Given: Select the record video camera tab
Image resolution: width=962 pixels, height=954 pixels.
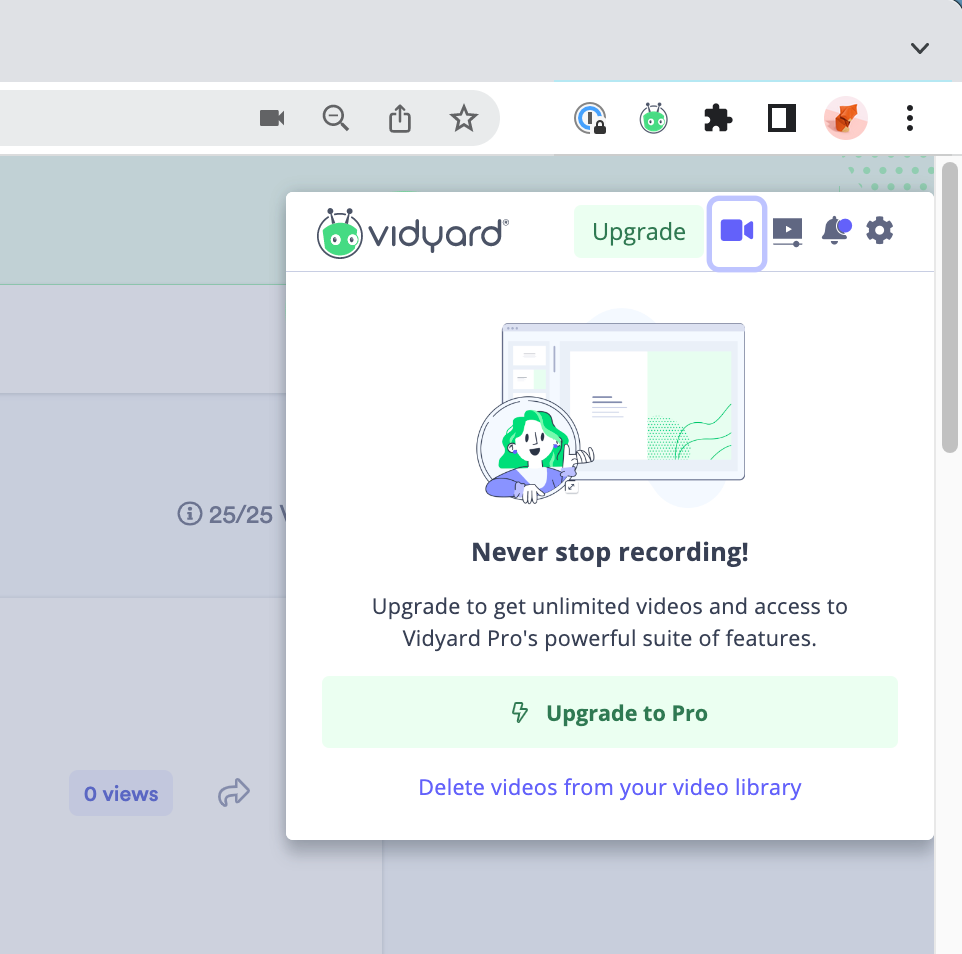Looking at the screenshot, I should point(737,232).
